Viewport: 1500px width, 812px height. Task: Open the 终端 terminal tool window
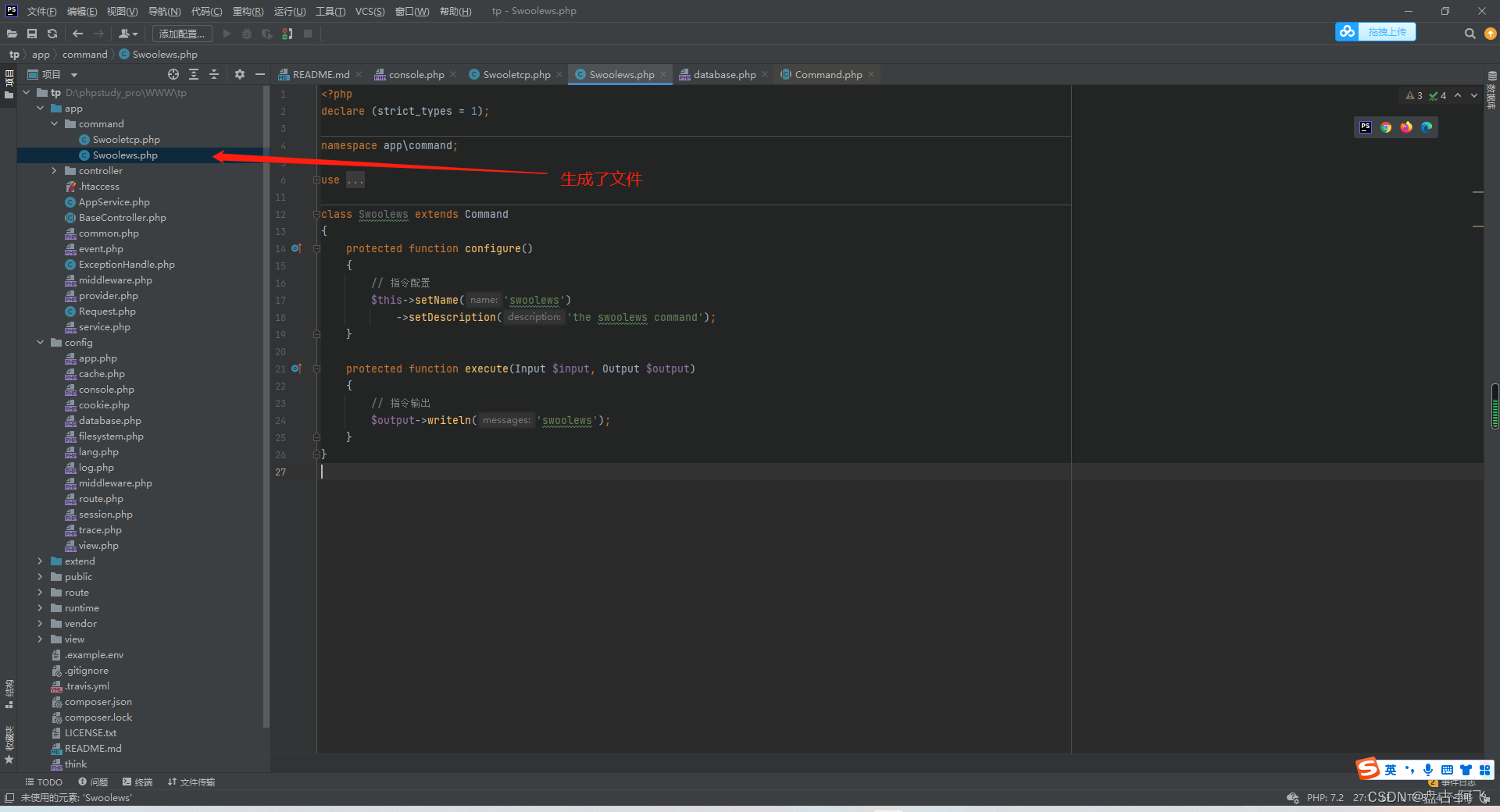coord(137,782)
